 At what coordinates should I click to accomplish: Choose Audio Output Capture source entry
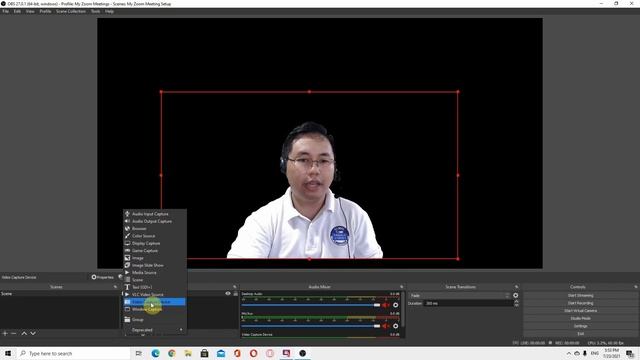tap(155, 221)
